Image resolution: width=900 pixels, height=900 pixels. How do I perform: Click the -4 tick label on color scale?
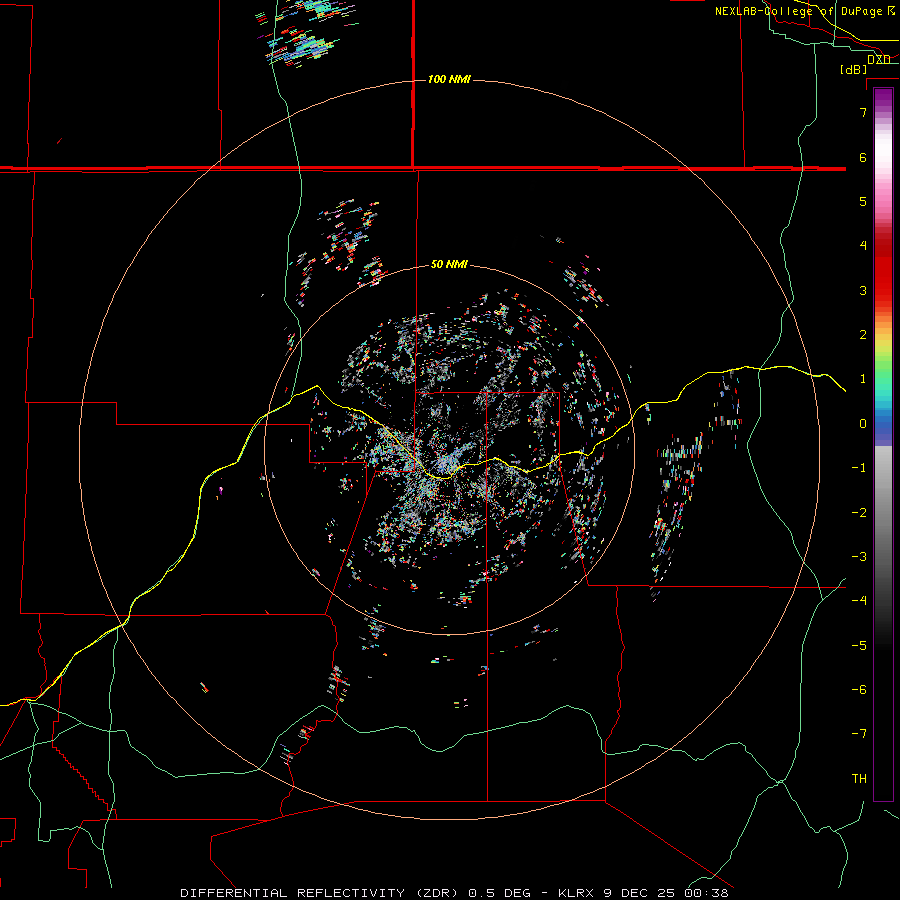coord(859,601)
